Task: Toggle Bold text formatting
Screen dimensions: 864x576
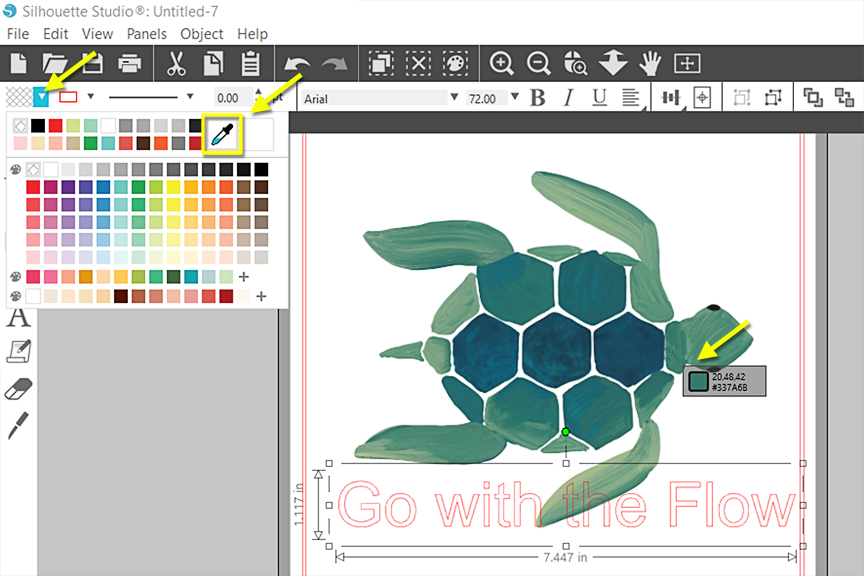Action: tap(538, 98)
